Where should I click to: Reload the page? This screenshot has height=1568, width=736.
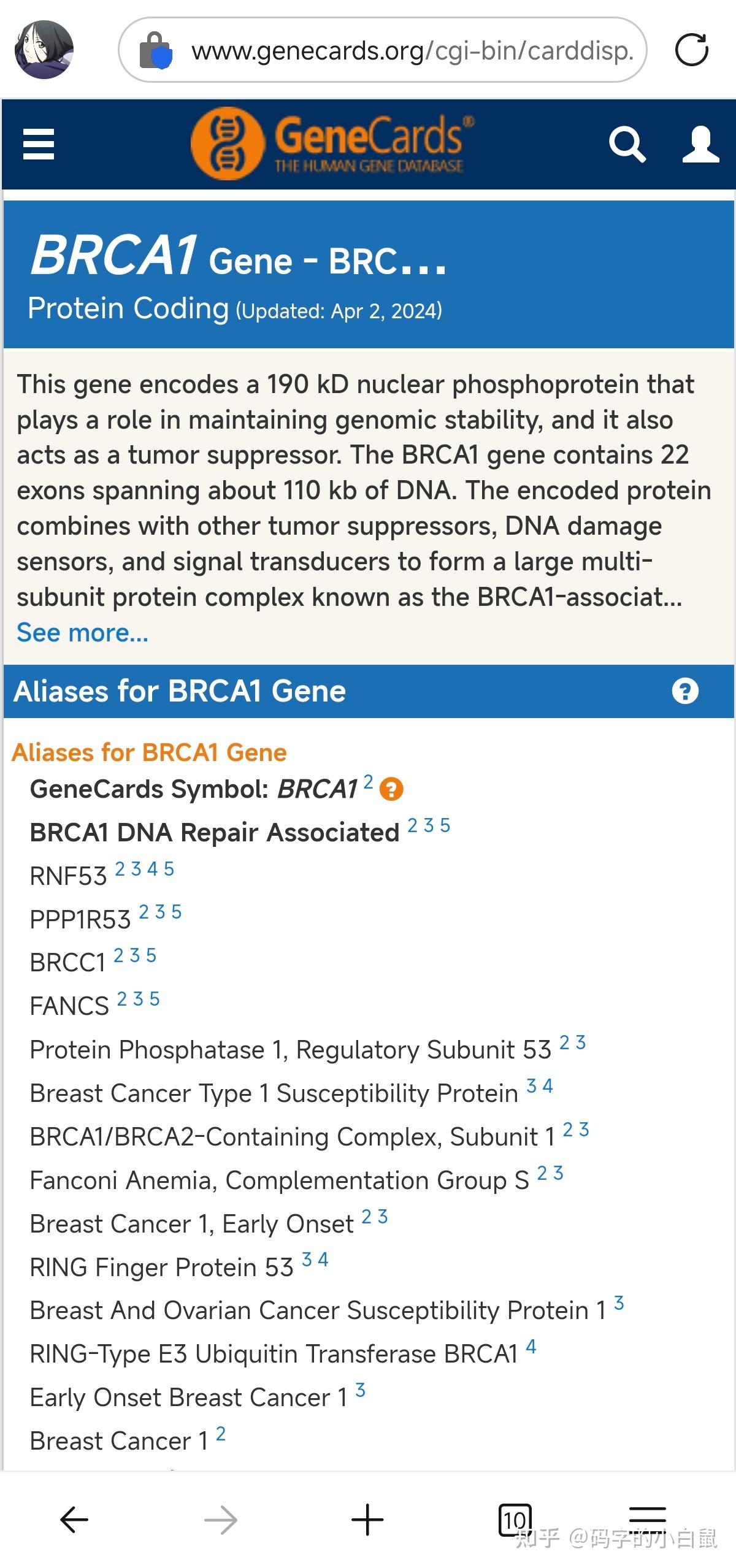point(691,50)
